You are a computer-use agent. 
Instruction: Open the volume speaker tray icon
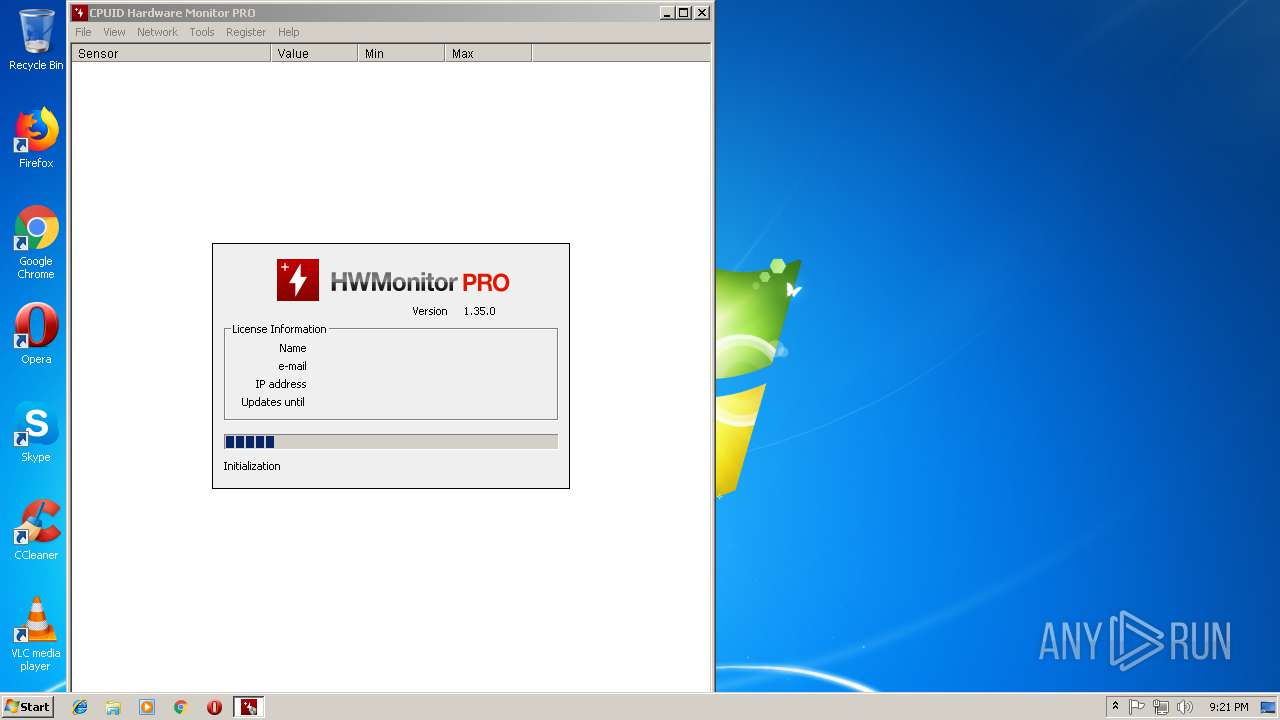tap(1185, 707)
